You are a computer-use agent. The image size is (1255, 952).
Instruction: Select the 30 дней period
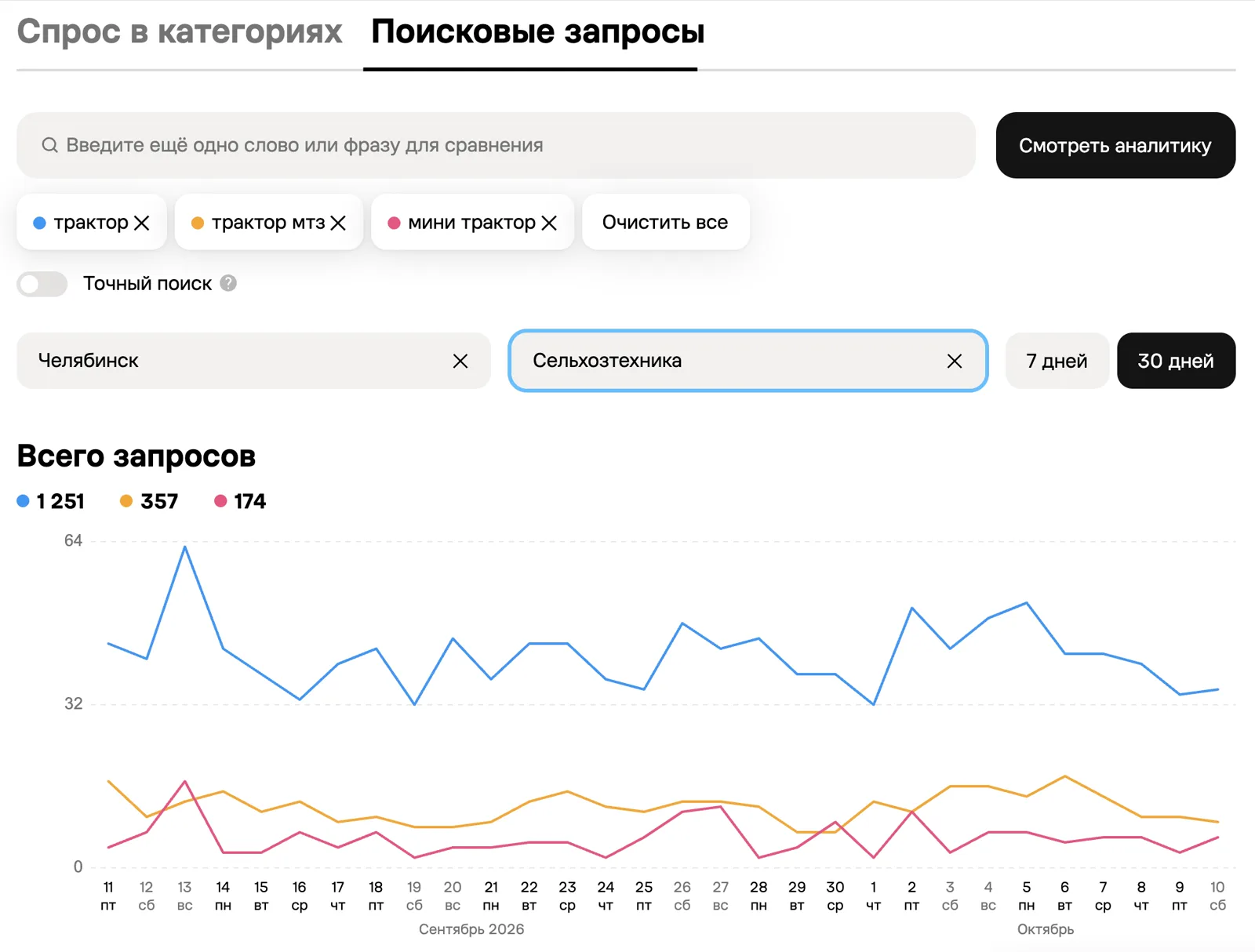(x=1176, y=361)
